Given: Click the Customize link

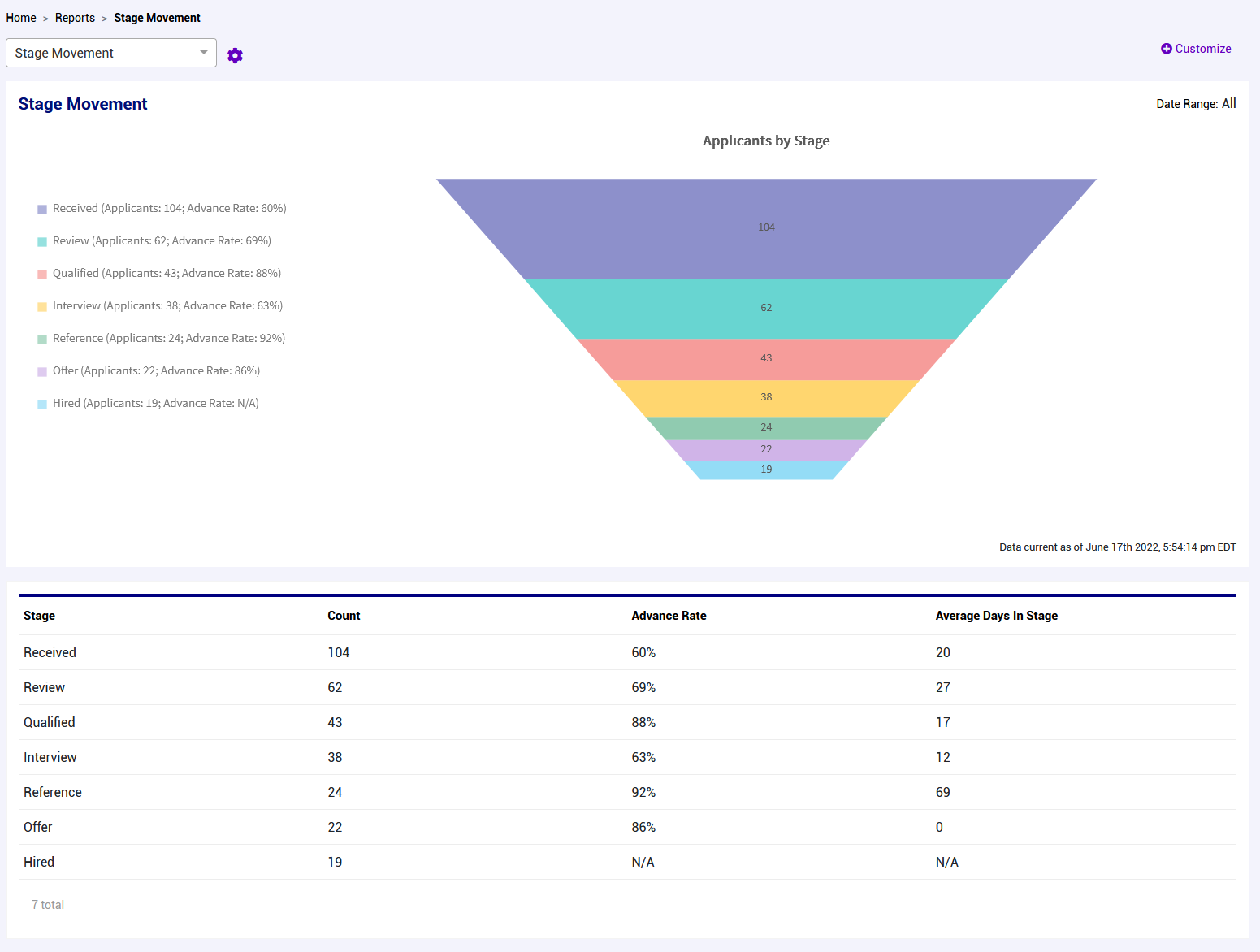Looking at the screenshot, I should (x=1202, y=49).
